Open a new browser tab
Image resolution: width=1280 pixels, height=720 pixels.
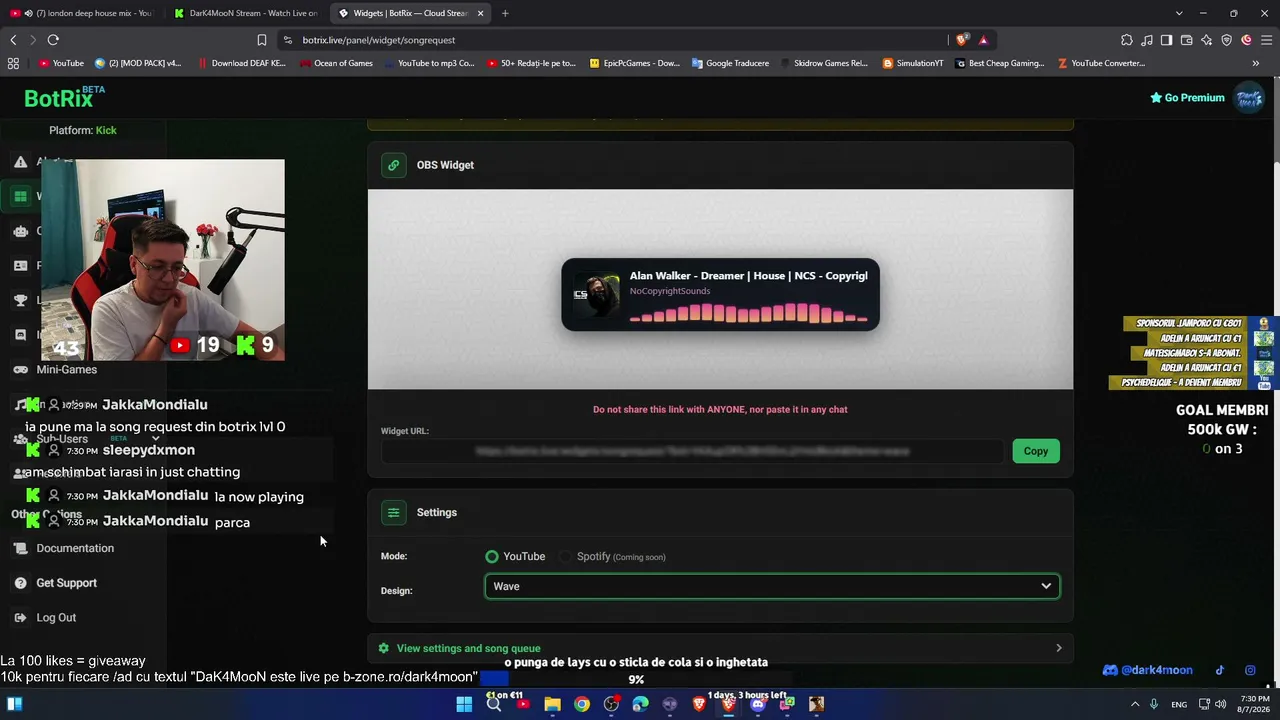click(505, 13)
